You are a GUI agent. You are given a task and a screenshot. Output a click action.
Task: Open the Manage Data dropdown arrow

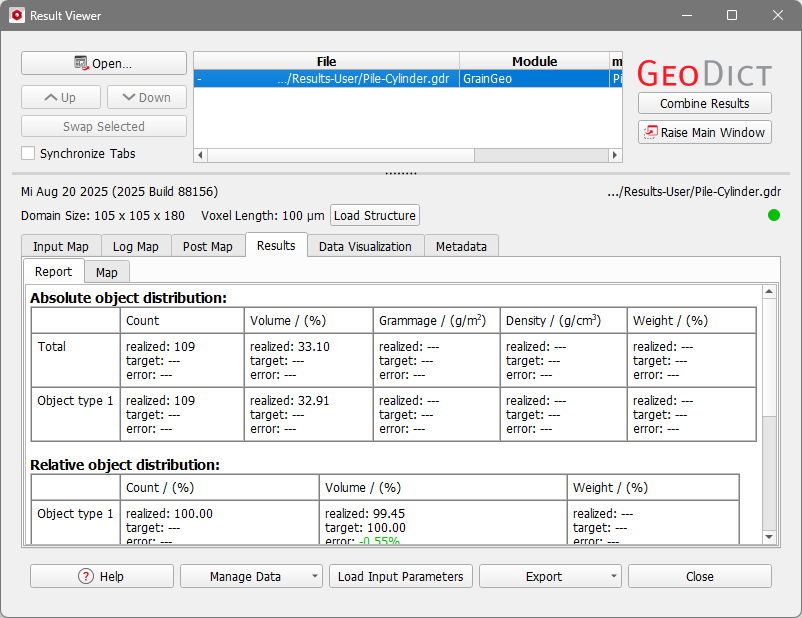pyautogui.click(x=315, y=576)
